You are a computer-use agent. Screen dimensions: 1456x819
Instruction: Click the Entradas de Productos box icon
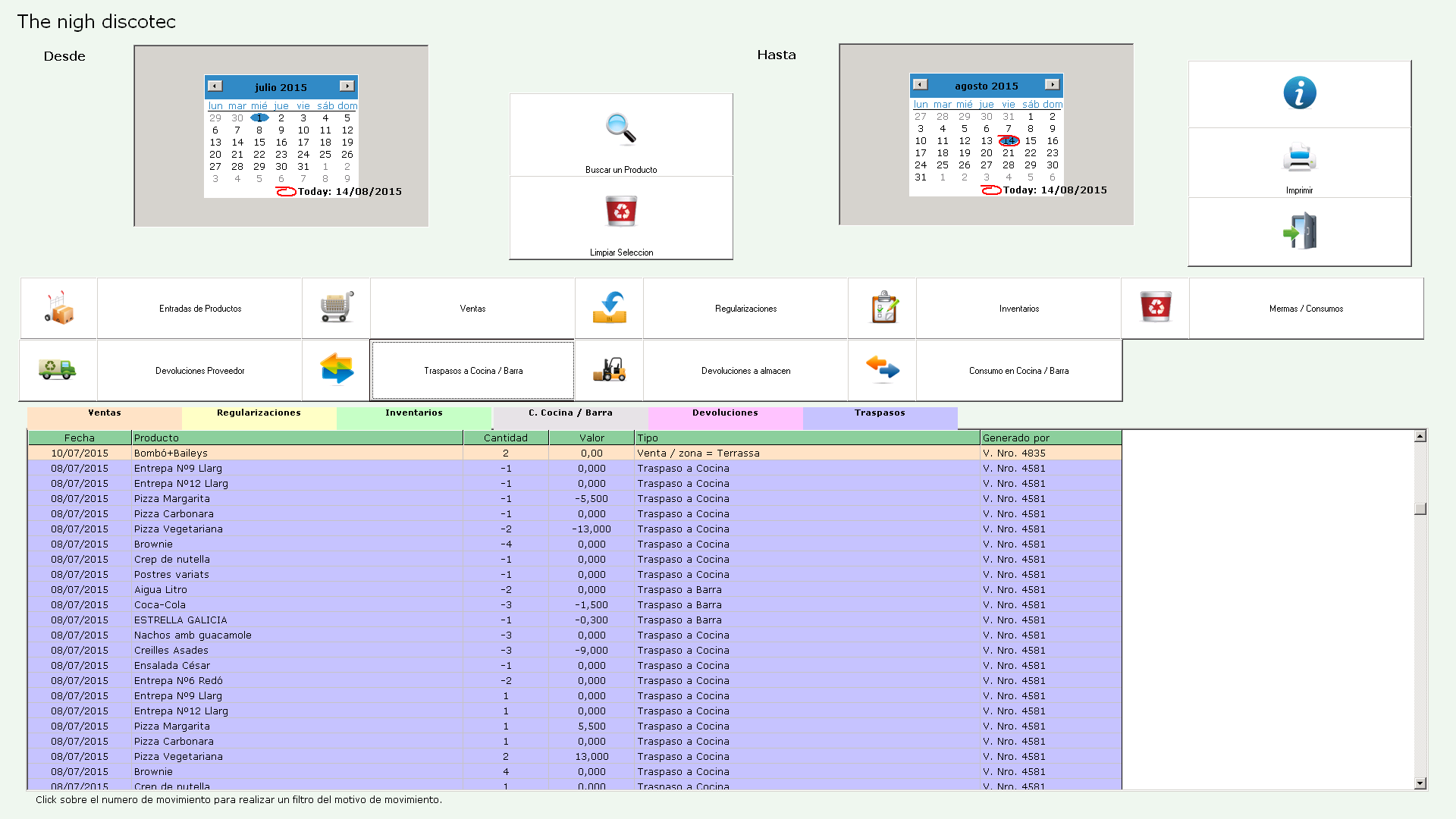tap(59, 308)
